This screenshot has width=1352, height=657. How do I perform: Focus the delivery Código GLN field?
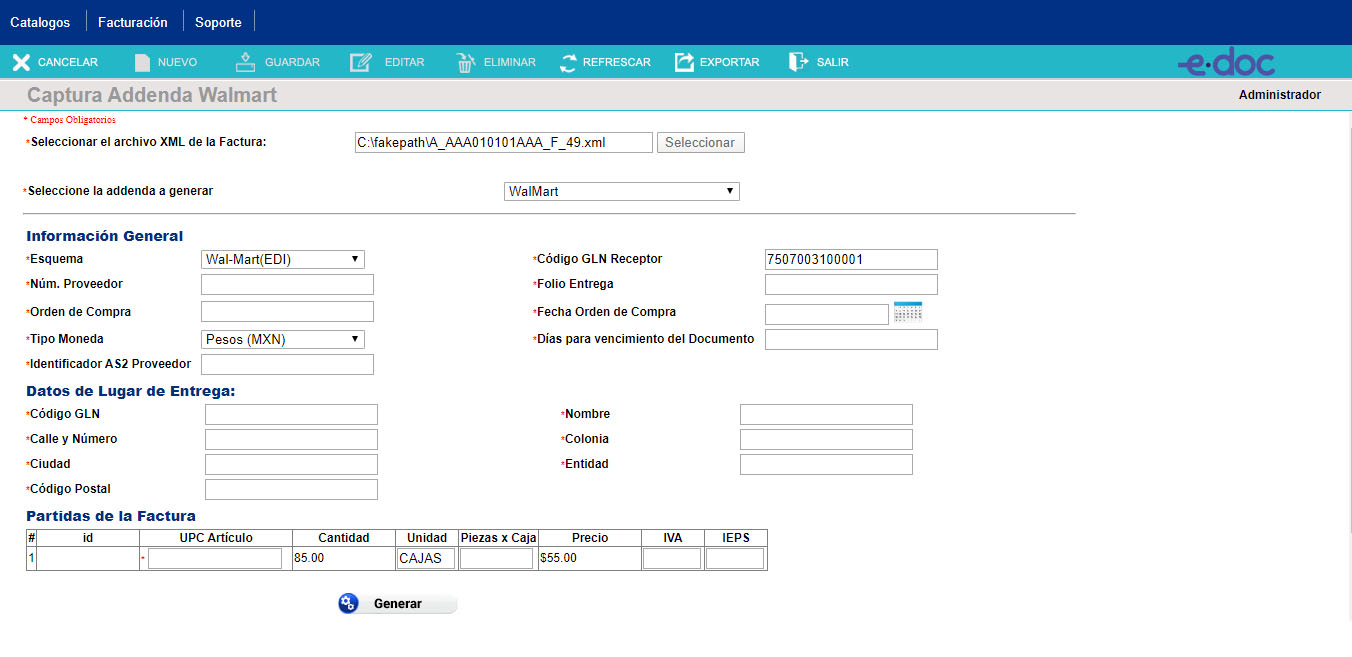click(x=291, y=414)
